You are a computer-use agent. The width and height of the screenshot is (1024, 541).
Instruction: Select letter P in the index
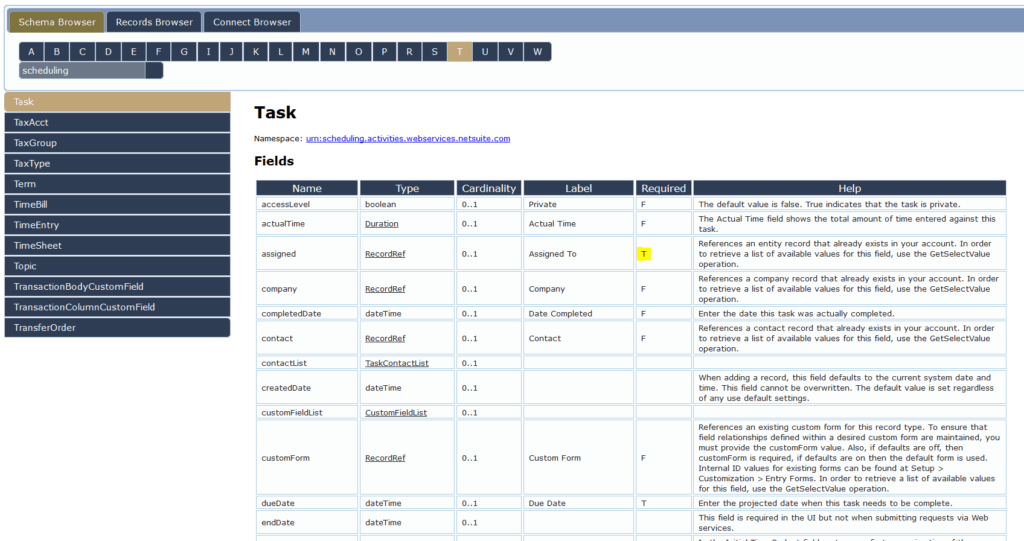point(384,52)
